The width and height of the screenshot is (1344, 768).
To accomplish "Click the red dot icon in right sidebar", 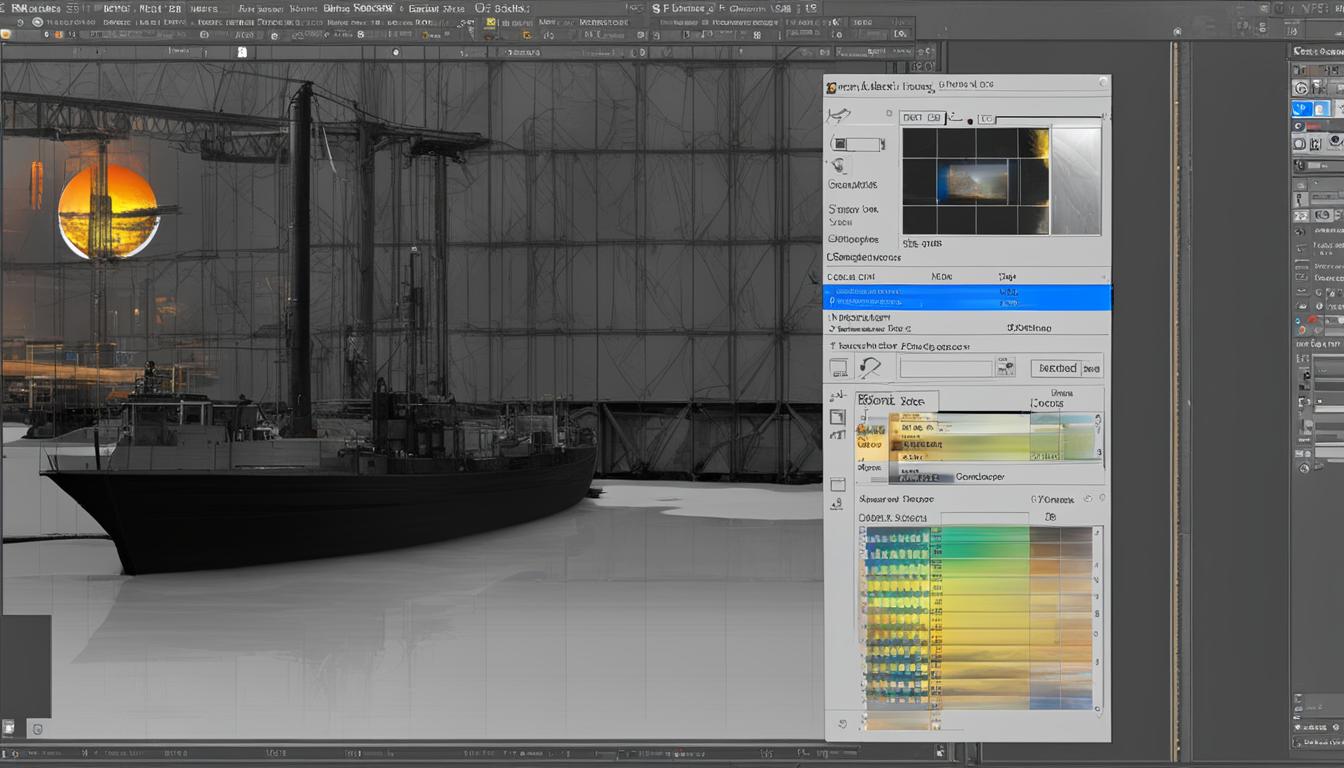I will pyautogui.click(x=1313, y=320).
